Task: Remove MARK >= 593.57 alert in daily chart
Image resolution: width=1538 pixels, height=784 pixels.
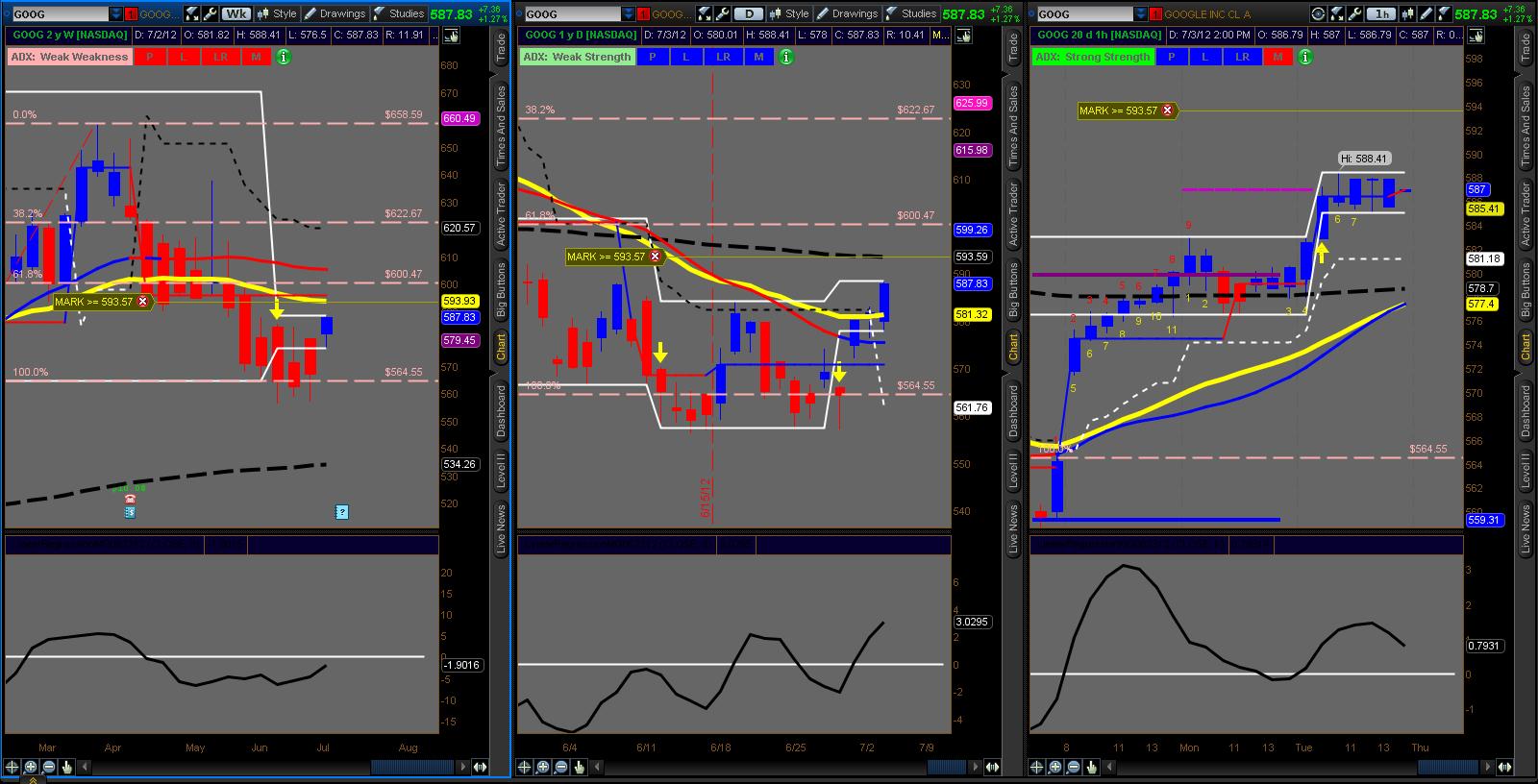Action: coord(655,257)
